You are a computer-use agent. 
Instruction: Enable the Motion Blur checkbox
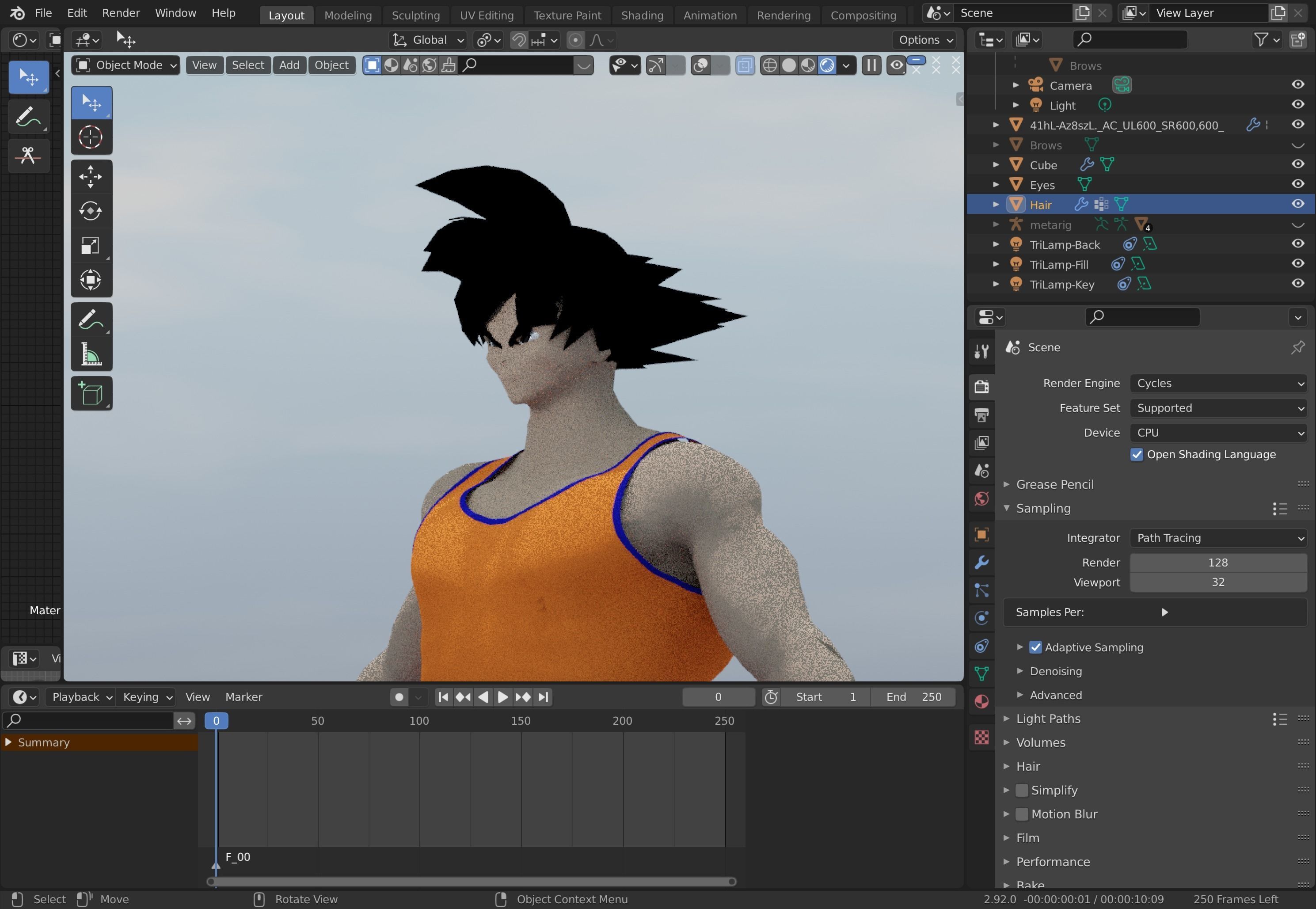[1023, 814]
